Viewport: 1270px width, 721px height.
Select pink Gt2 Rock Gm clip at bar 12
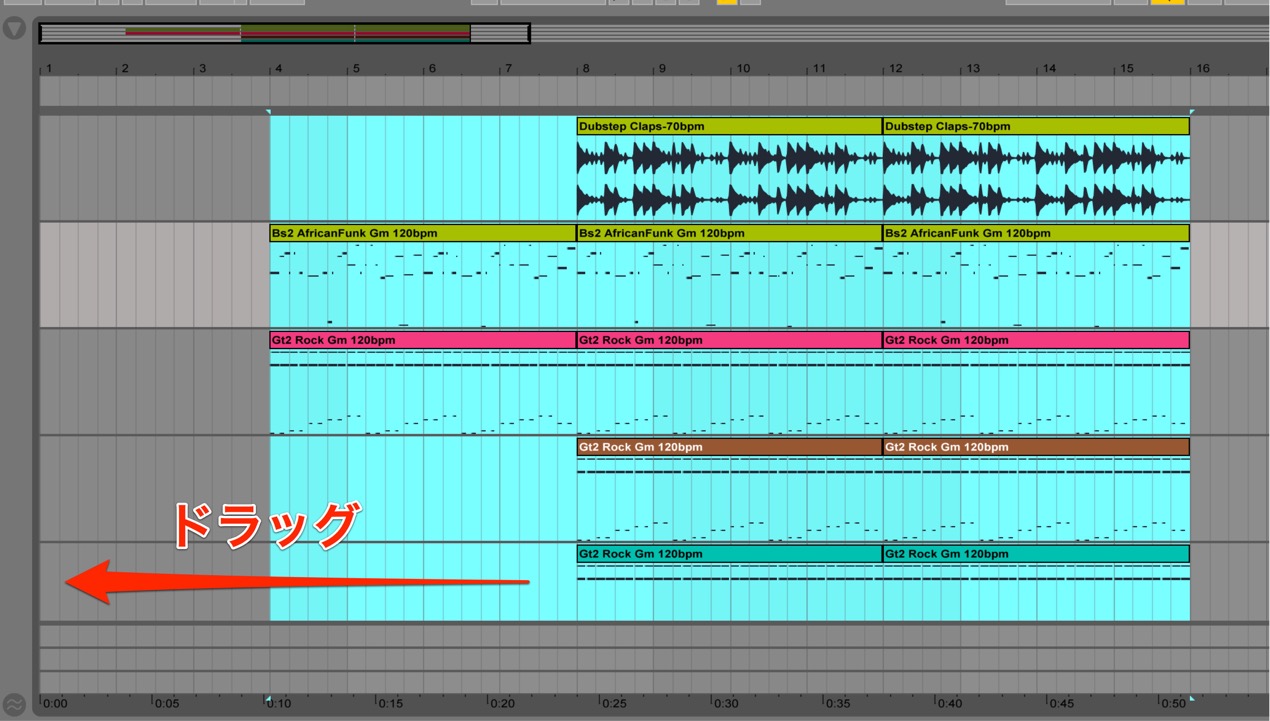pyautogui.click(x=1036, y=340)
